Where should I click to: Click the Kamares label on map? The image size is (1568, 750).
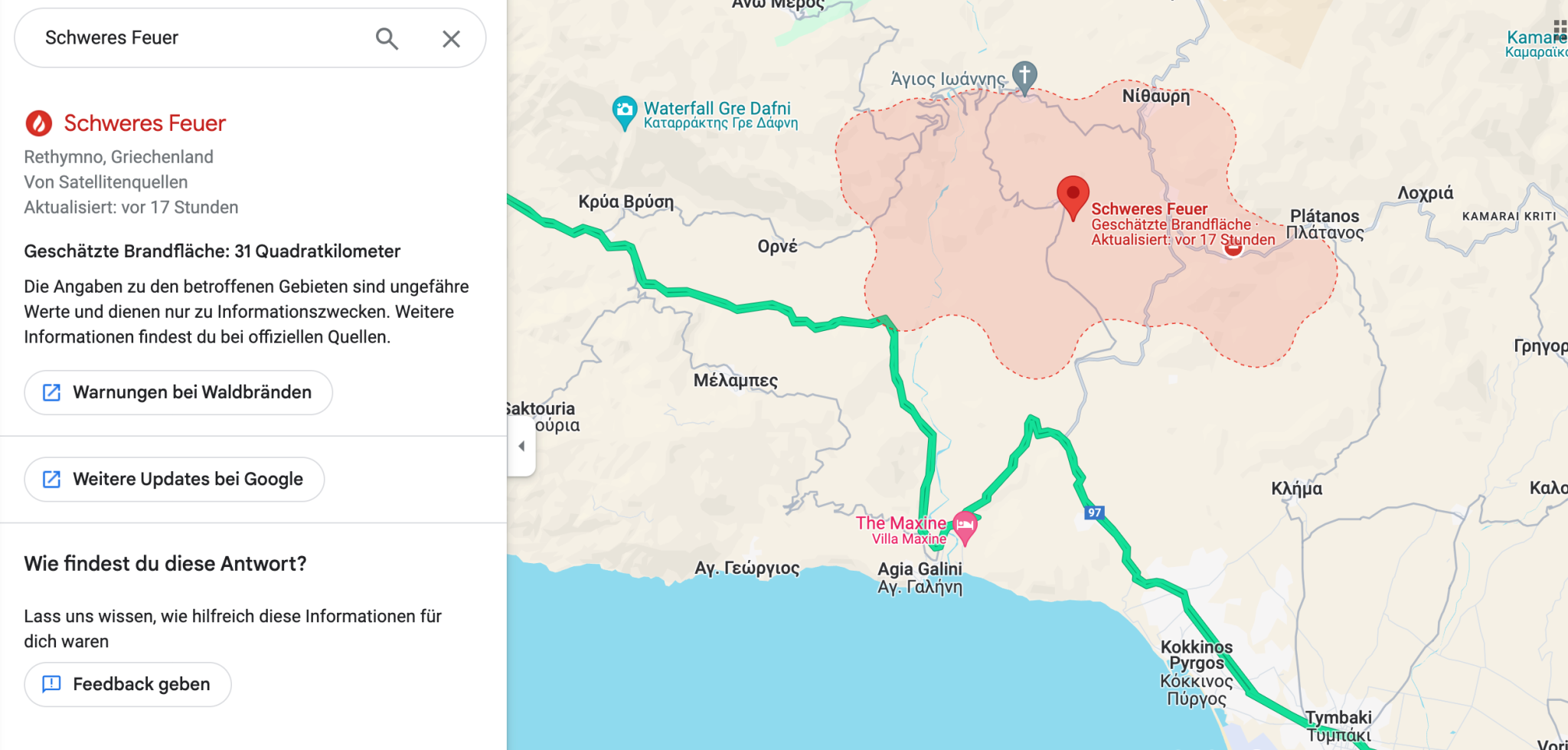click(x=1536, y=38)
